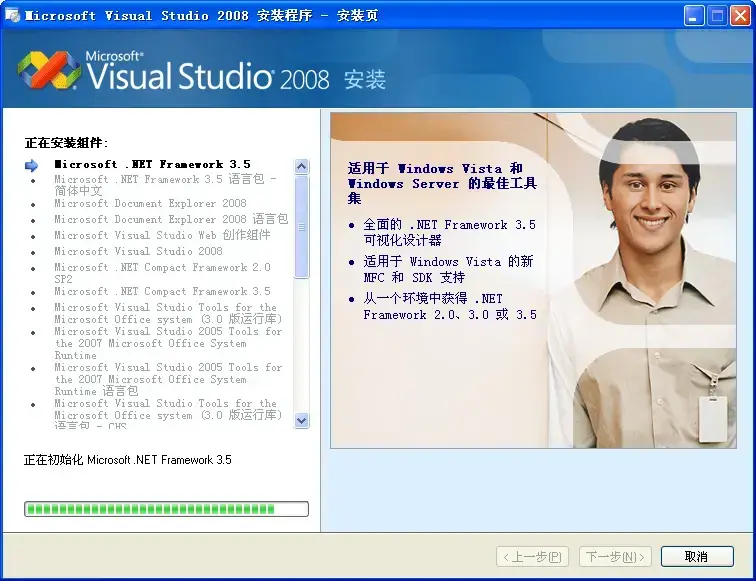756x581 pixels.
Task: Select .NET Compact Framework 3.5 entry
Action: (x=162, y=291)
